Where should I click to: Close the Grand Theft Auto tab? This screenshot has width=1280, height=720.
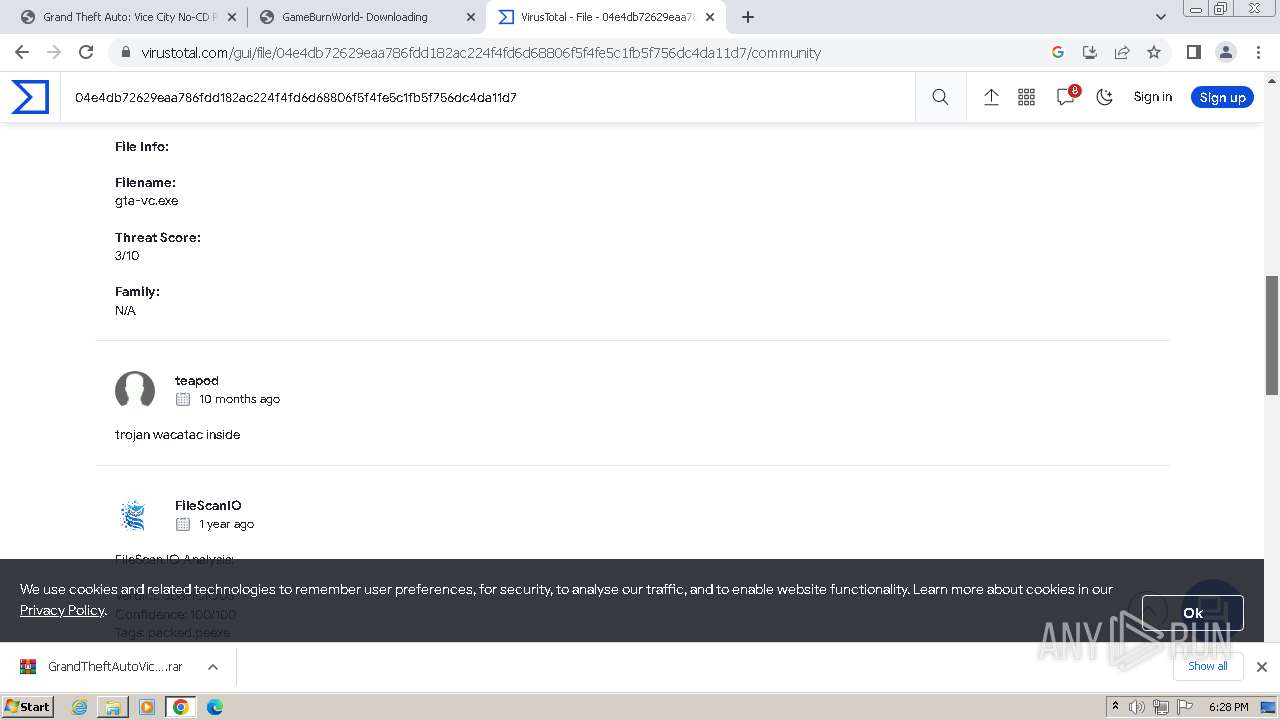point(232,17)
